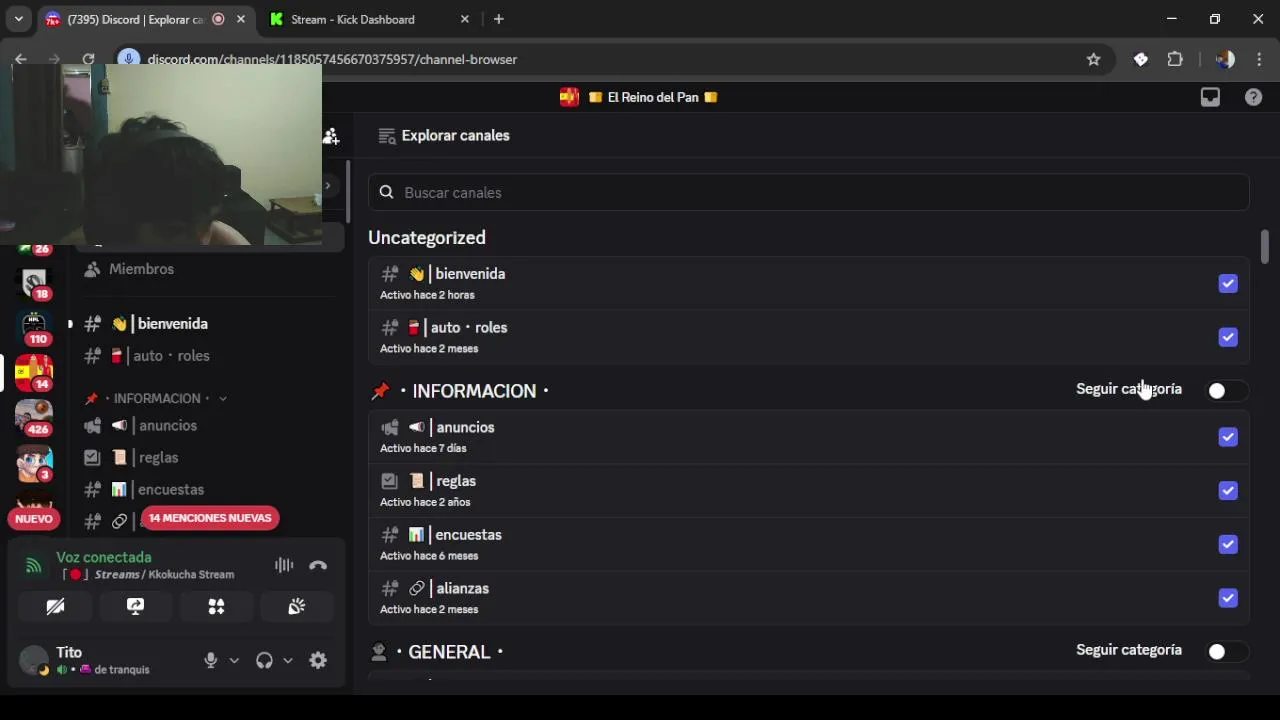Open the browser extensions puzzle icon
Image resolution: width=1280 pixels, height=720 pixels.
1175,59
